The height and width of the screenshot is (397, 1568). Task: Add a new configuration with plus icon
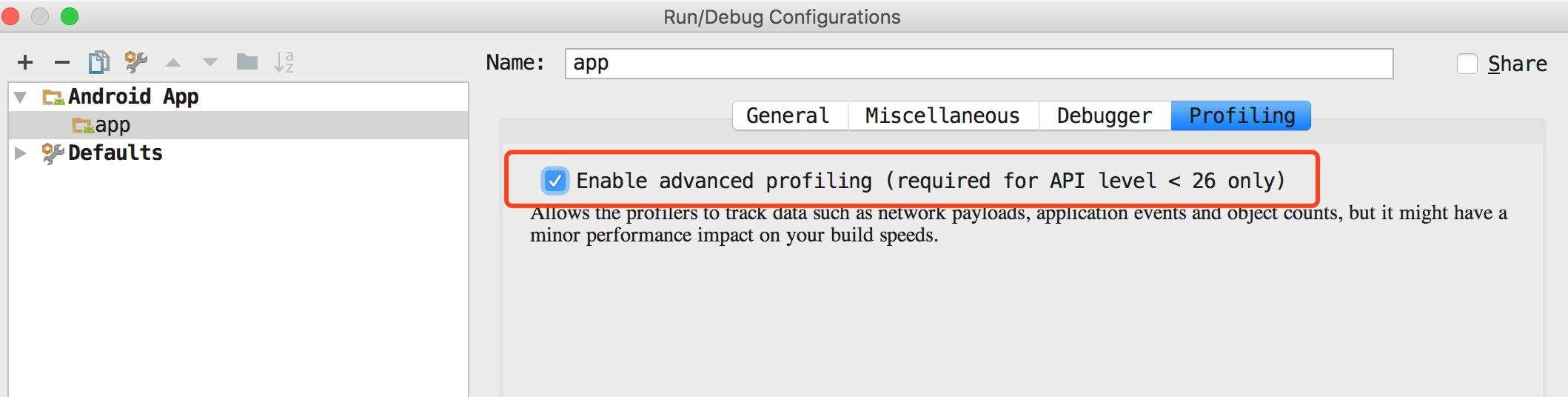click(25, 62)
